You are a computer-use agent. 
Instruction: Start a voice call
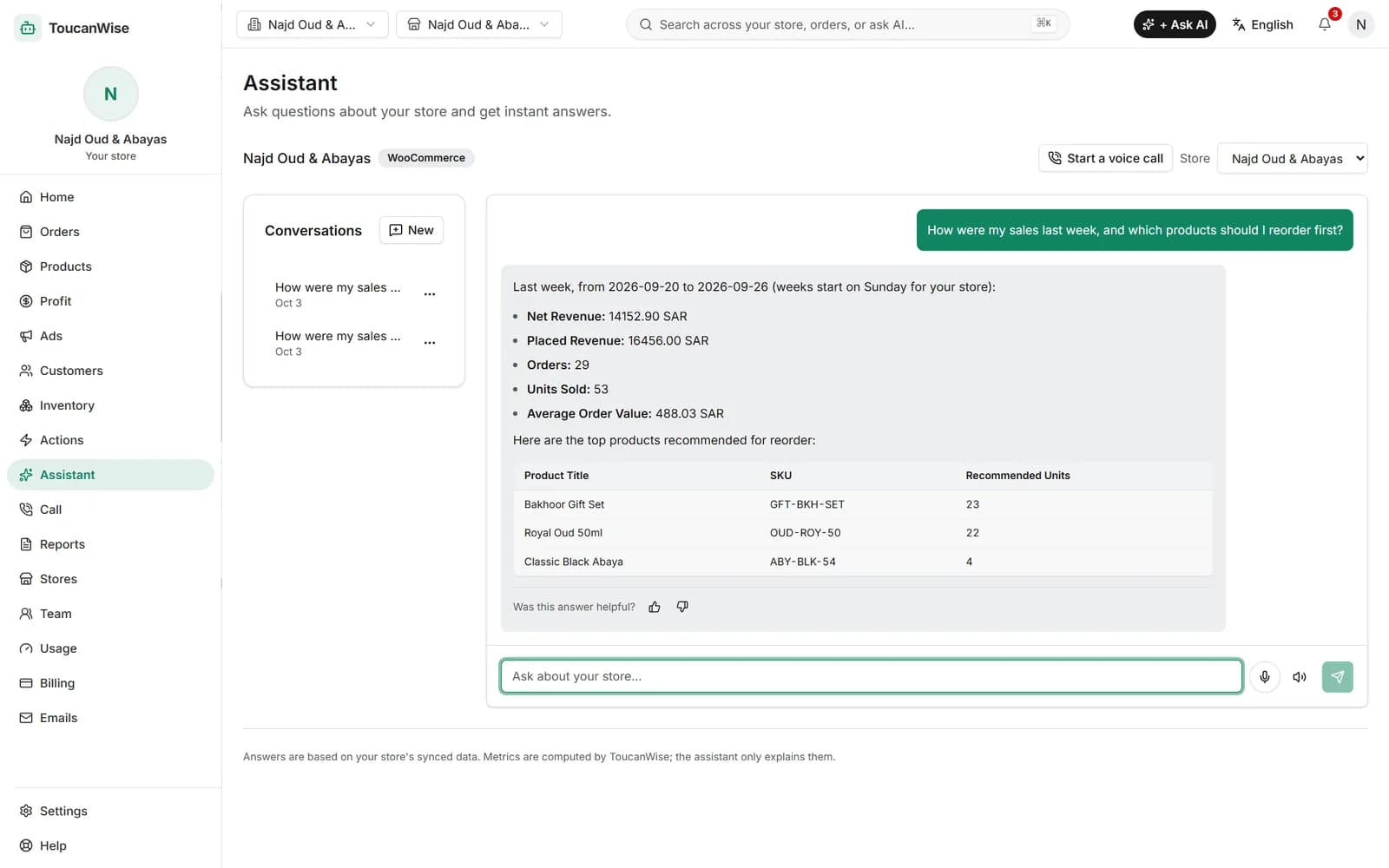pos(1105,158)
